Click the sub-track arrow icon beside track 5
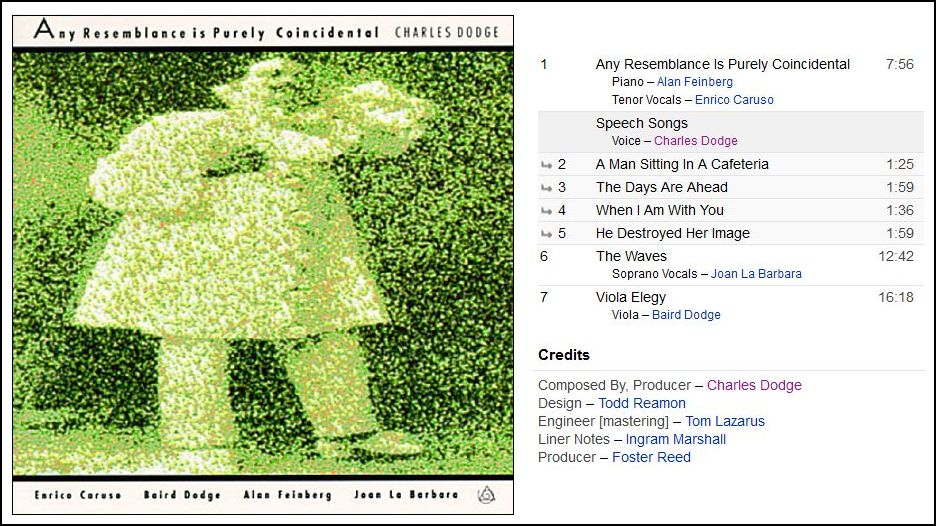This screenshot has height=526, width=936. pos(546,233)
